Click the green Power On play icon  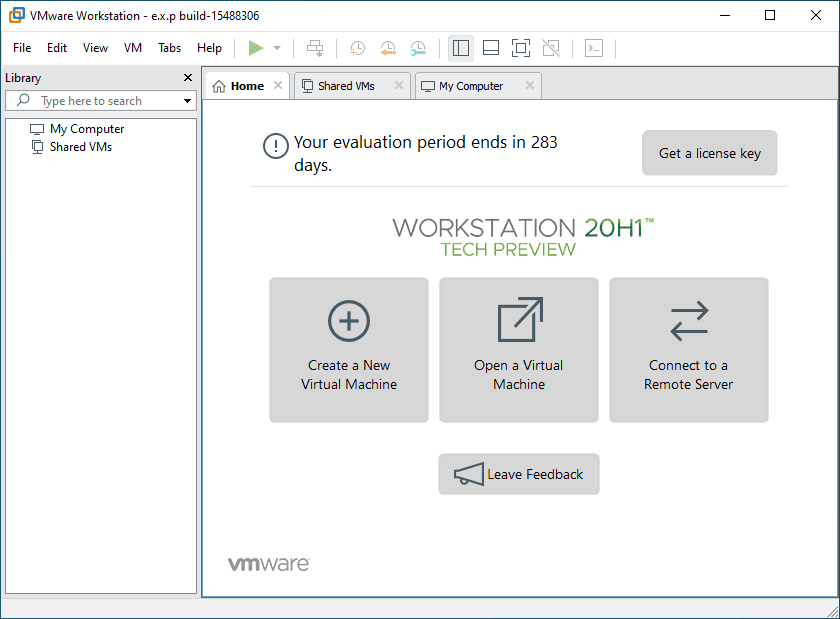point(256,48)
